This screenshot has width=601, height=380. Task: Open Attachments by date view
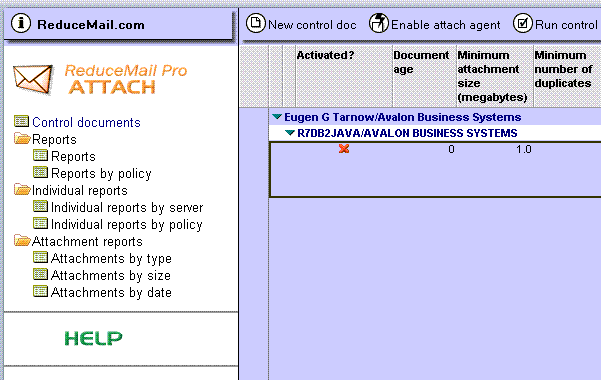[111, 293]
